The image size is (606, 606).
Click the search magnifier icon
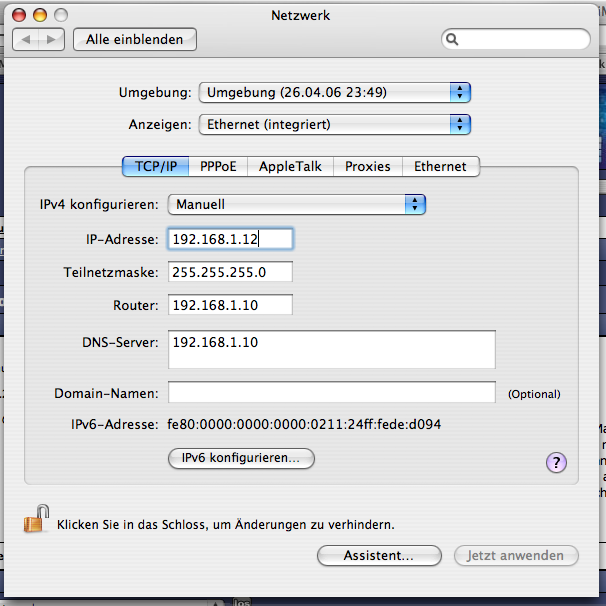tap(452, 39)
